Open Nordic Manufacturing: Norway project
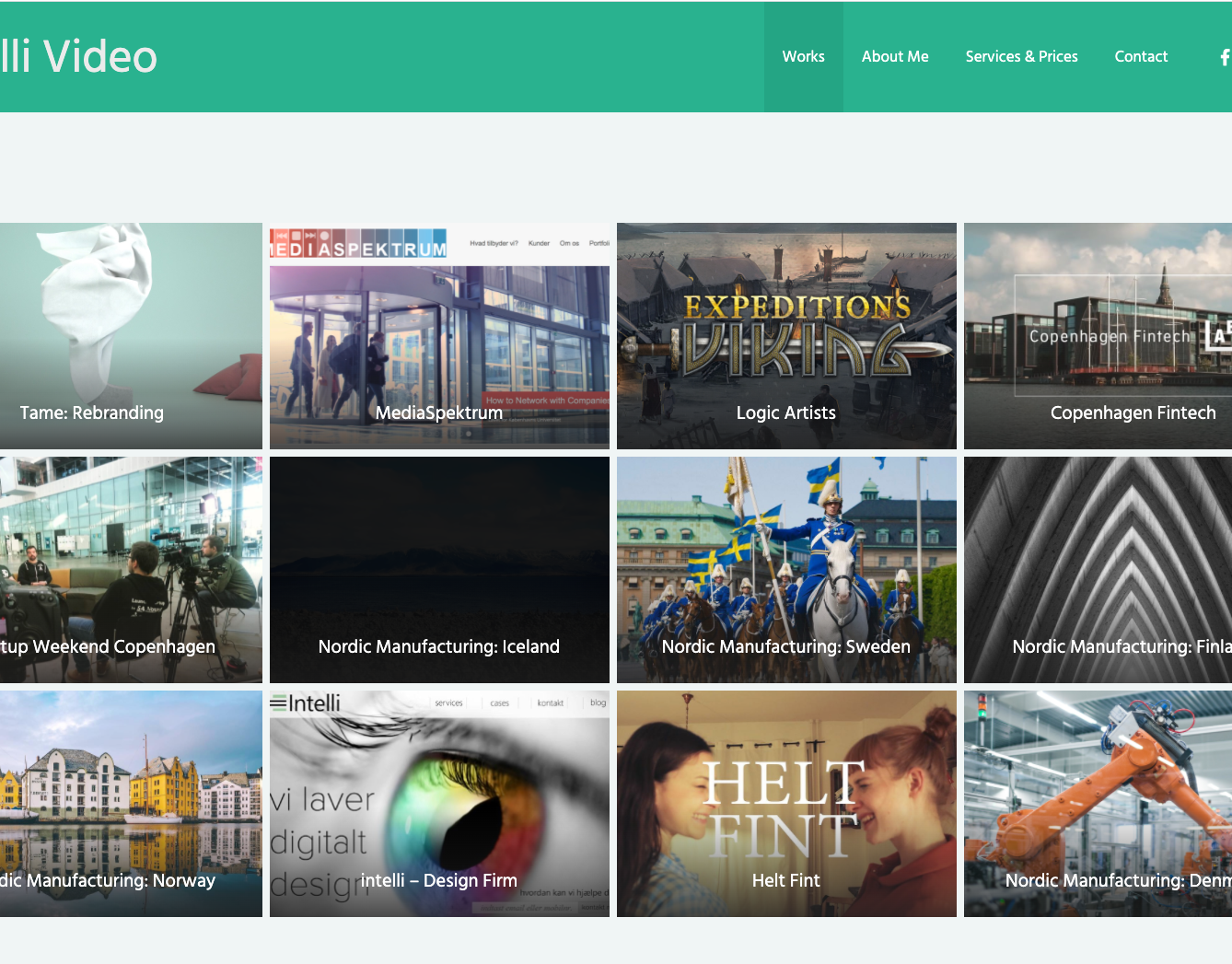1232x964 pixels. [x=131, y=804]
